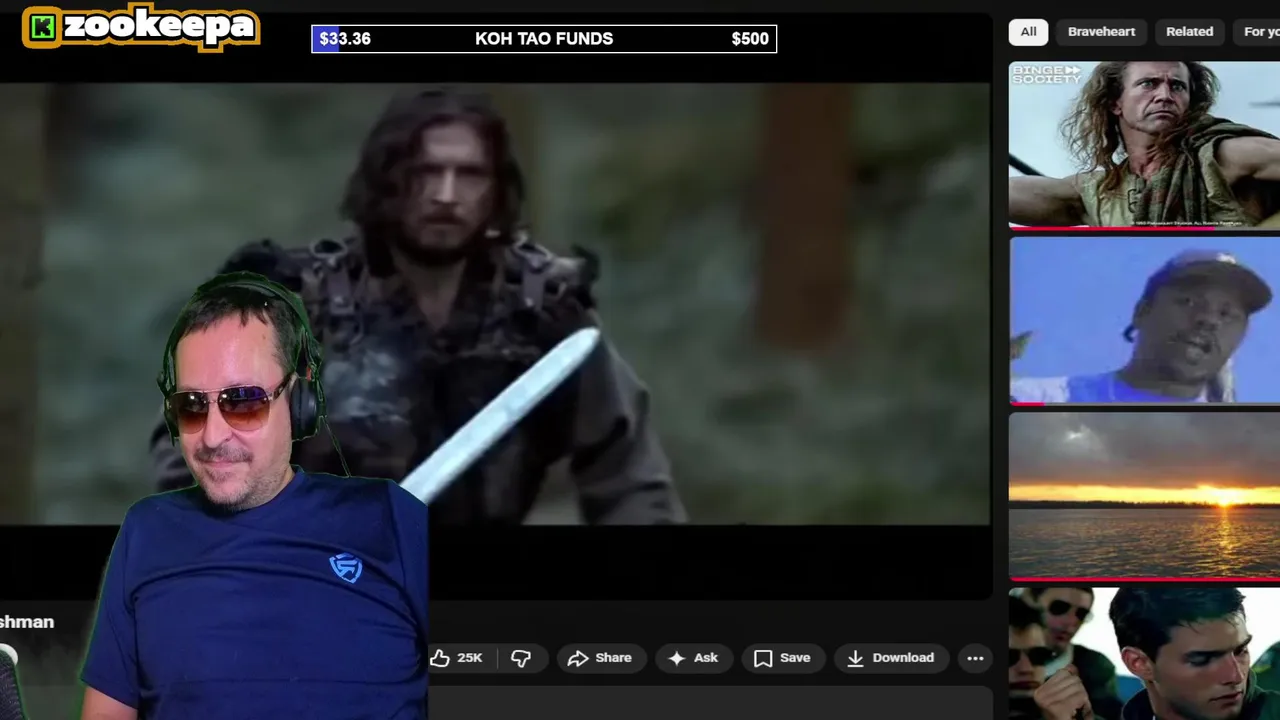Open the sunset over water thumbnail

pyautogui.click(x=1144, y=496)
